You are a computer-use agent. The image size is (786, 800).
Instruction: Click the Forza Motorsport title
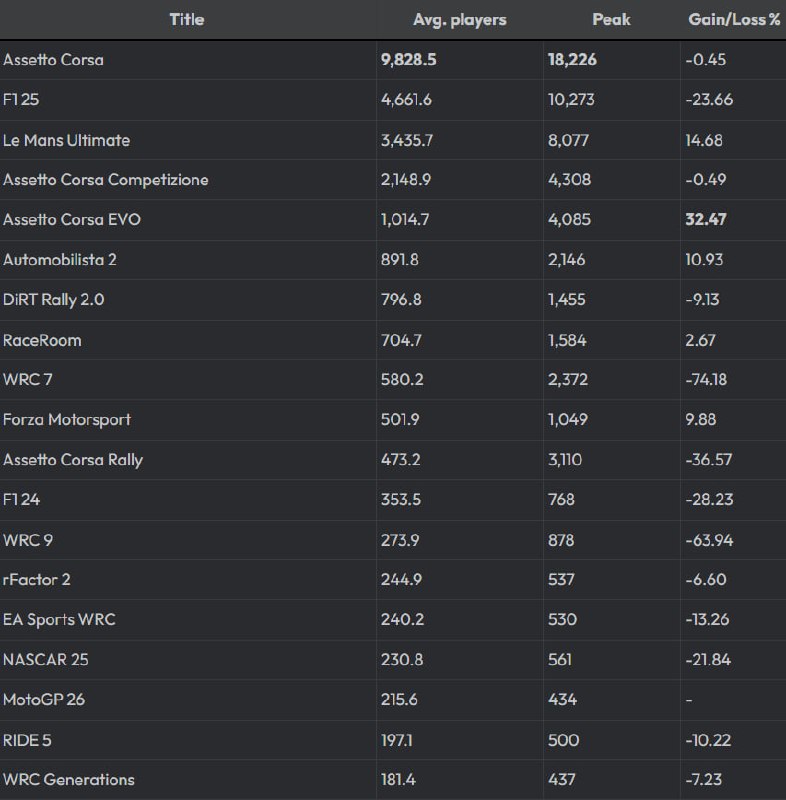(67, 419)
